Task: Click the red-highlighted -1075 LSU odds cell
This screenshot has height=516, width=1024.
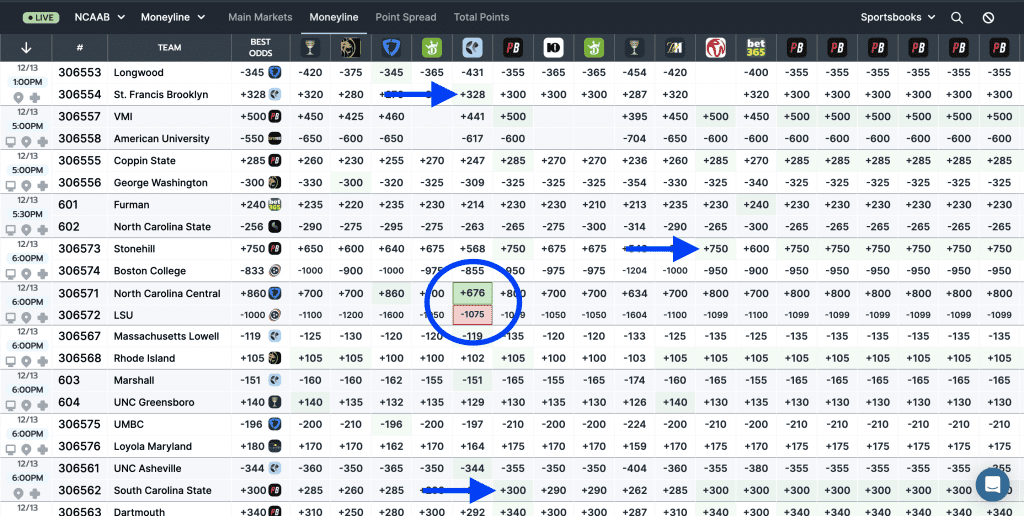Action: (x=472, y=315)
